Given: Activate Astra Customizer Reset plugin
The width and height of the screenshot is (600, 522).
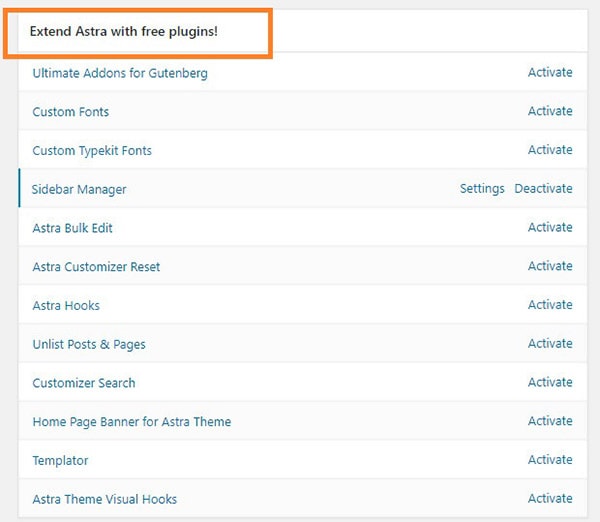Looking at the screenshot, I should [x=550, y=266].
